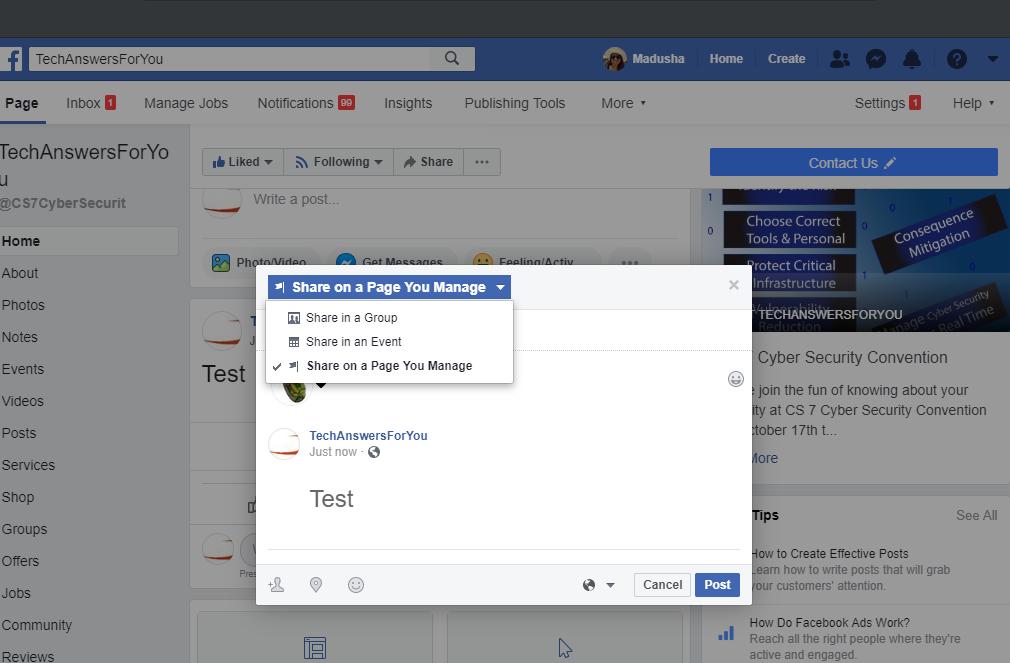Viewport: 1010px width, 663px height.
Task: Open About in the left sidebar
Action: point(20,273)
